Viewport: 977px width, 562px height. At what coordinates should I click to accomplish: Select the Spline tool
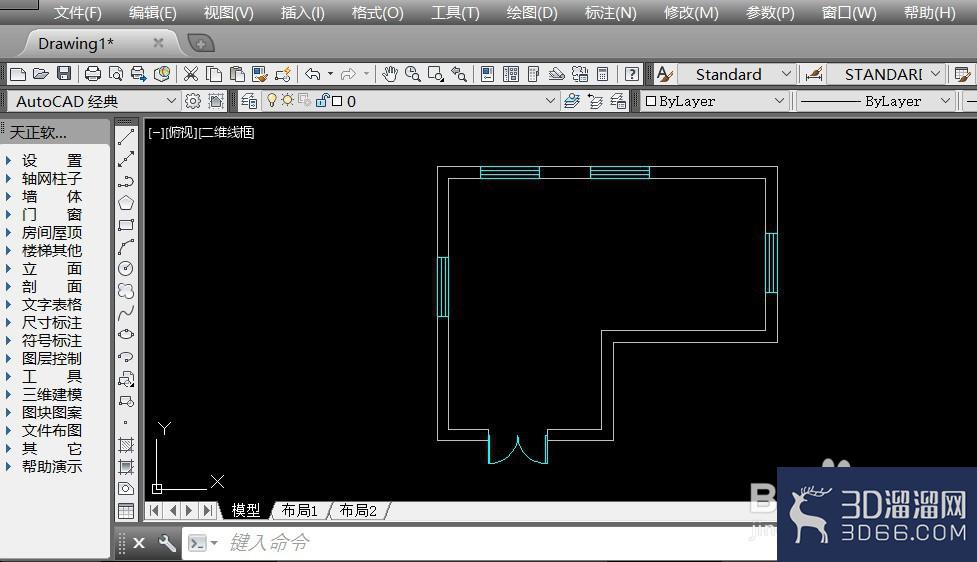(x=126, y=313)
